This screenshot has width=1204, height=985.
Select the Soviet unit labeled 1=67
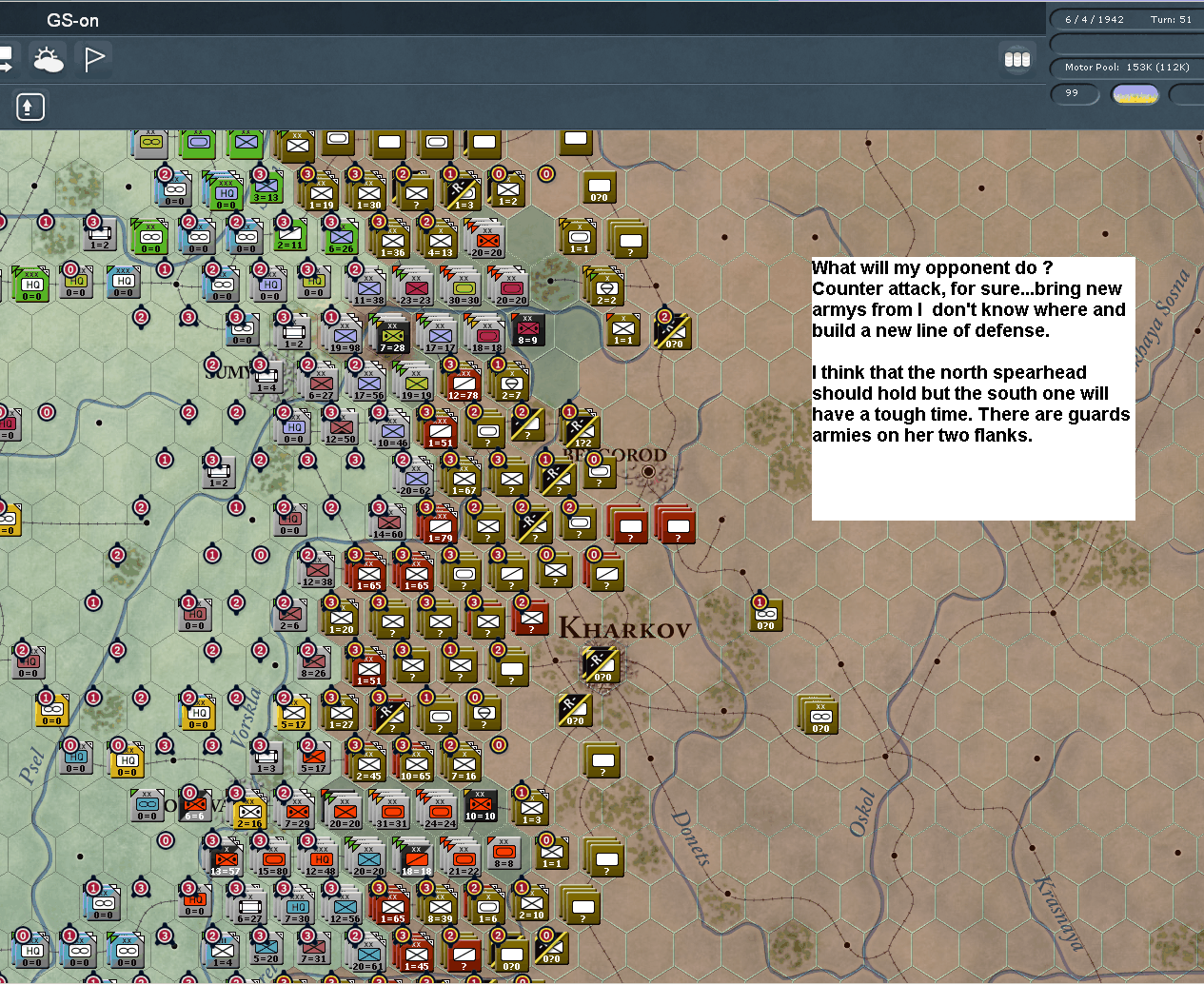click(464, 479)
